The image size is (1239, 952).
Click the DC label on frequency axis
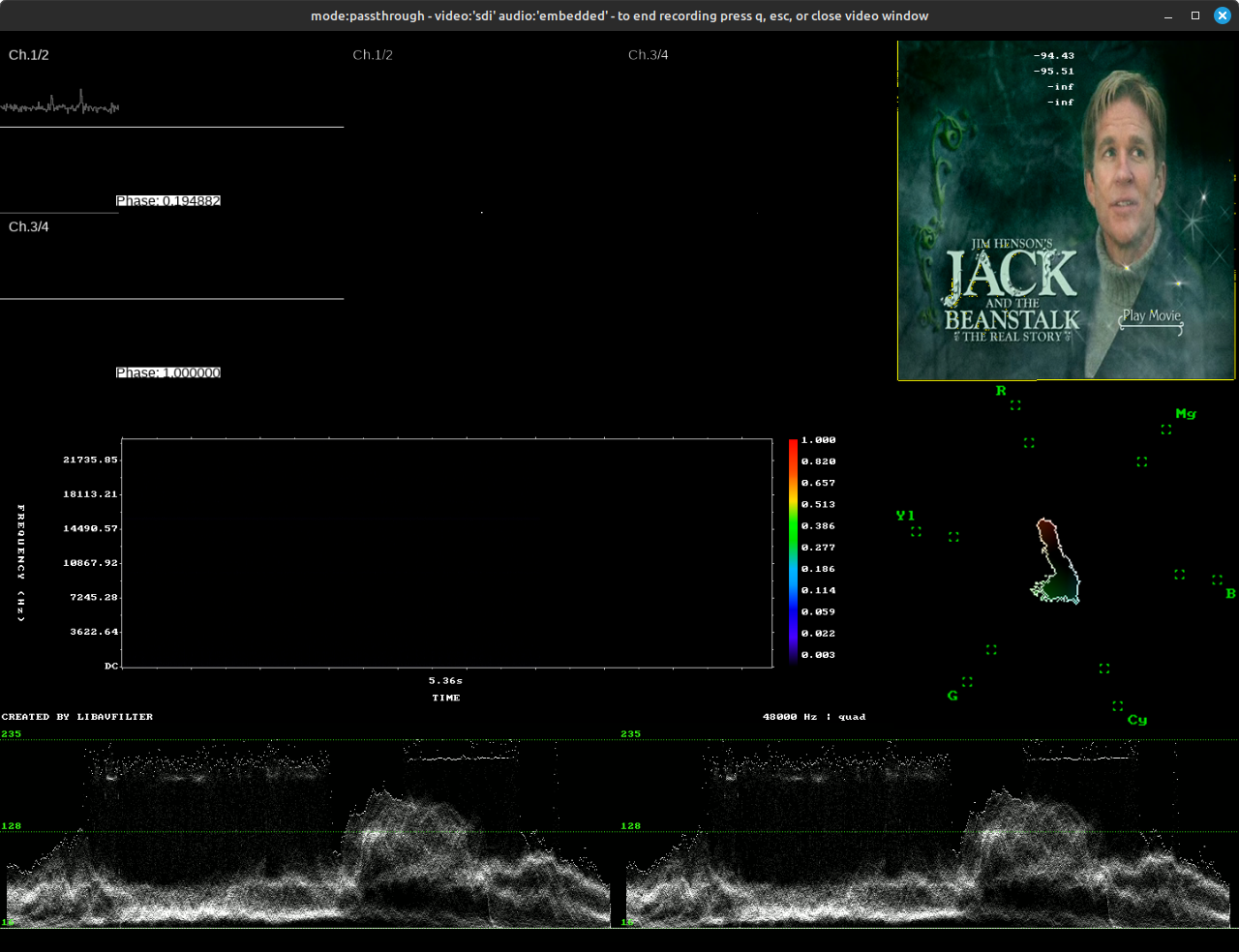coord(111,666)
